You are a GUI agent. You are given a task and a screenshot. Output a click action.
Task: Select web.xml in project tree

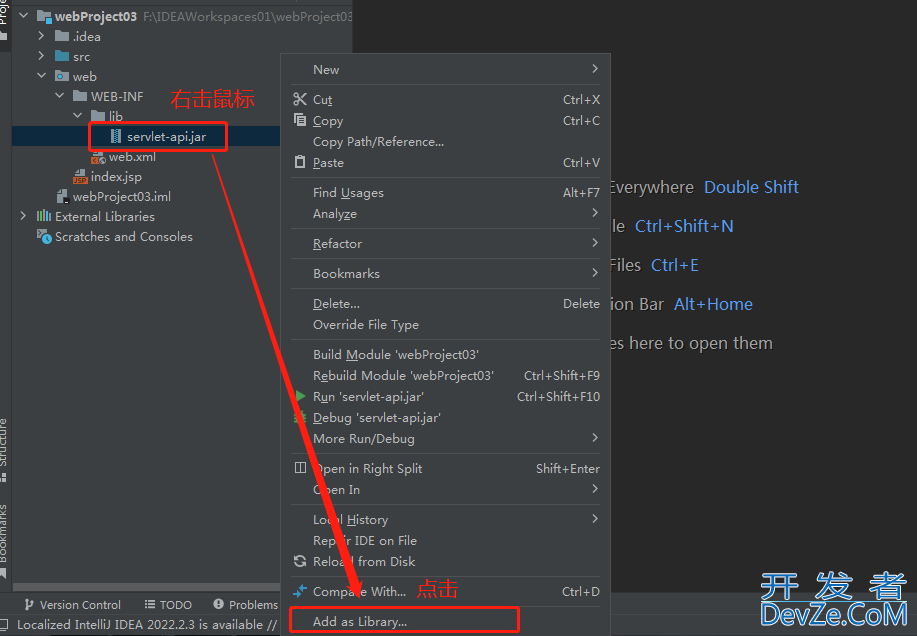point(132,157)
